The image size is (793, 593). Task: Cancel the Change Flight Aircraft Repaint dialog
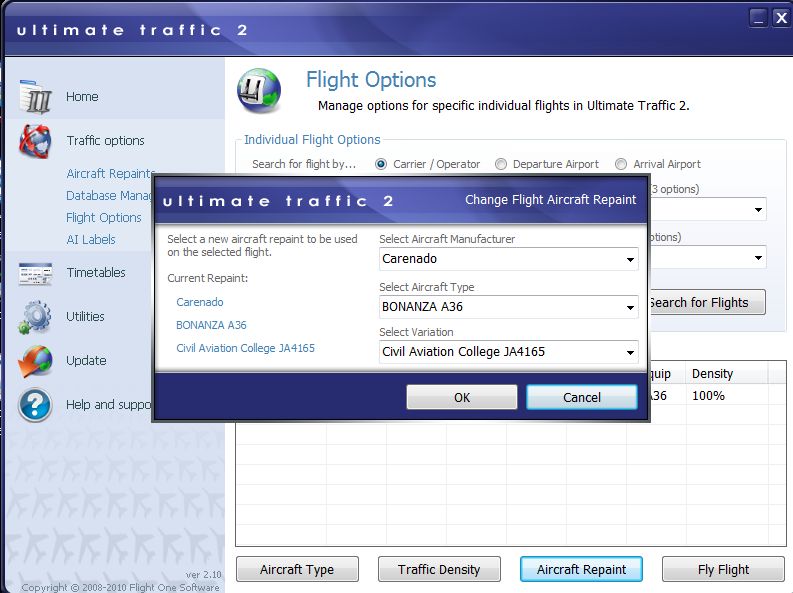(x=582, y=397)
